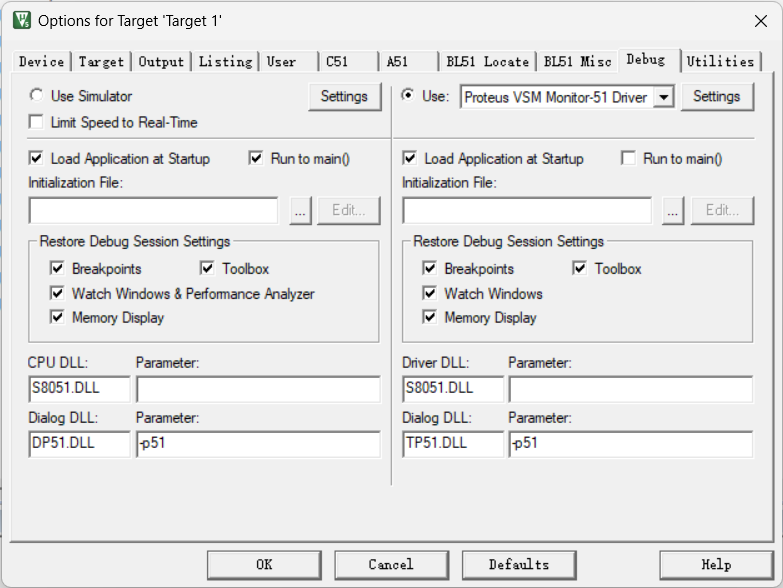The height and width of the screenshot is (588, 783).
Task: Browse for simulator initialization file
Action: (300, 211)
